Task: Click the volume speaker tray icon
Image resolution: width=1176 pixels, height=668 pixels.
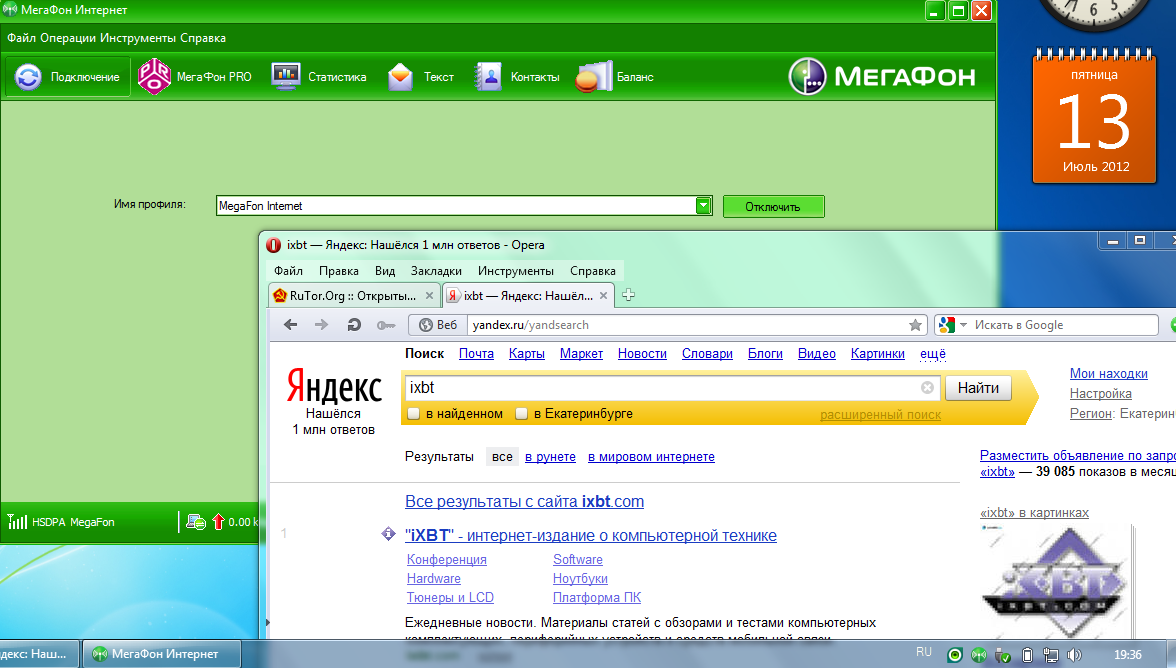Action: [x=1075, y=655]
